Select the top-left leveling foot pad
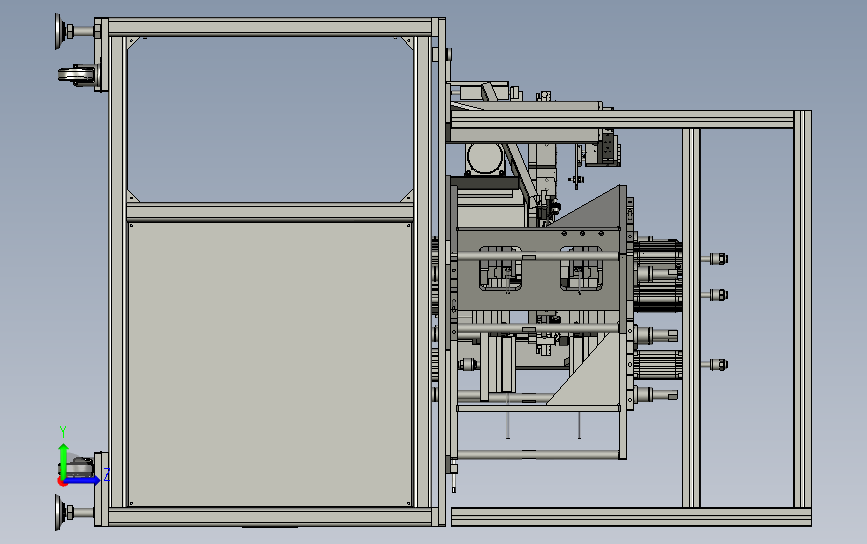 click(58, 31)
